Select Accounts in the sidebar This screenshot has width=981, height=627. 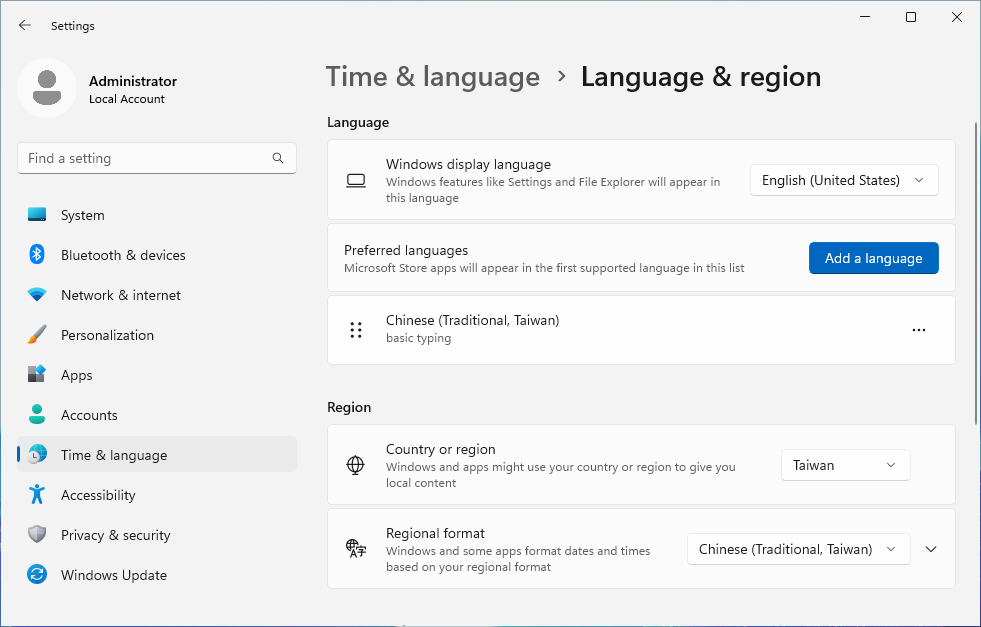[156, 415]
